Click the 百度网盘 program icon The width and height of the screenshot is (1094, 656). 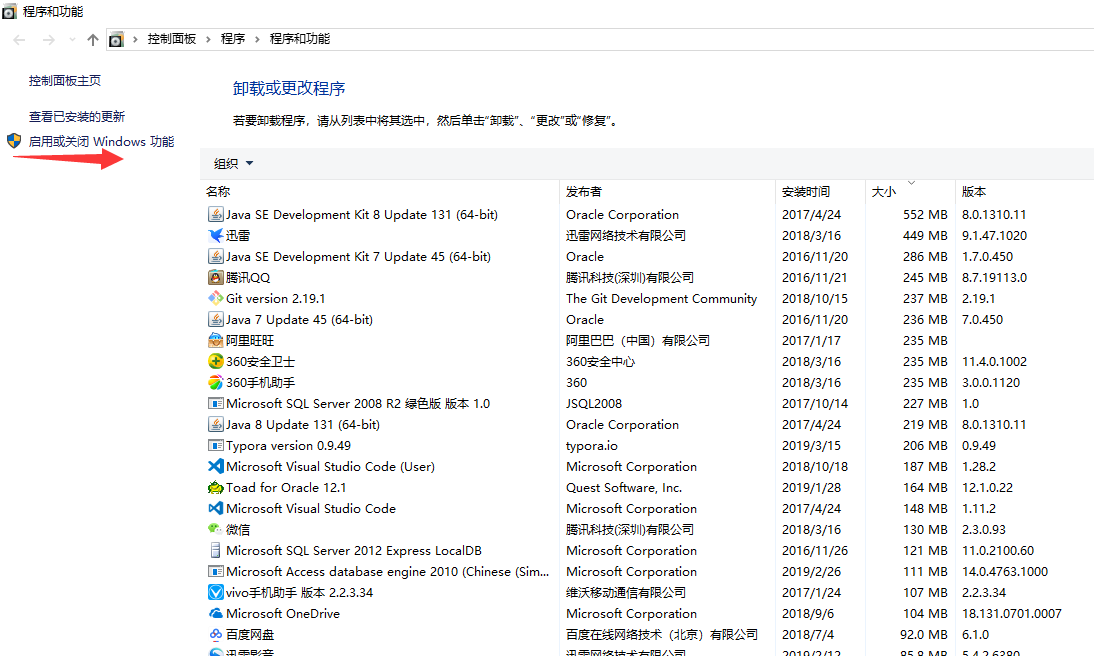click(x=215, y=635)
